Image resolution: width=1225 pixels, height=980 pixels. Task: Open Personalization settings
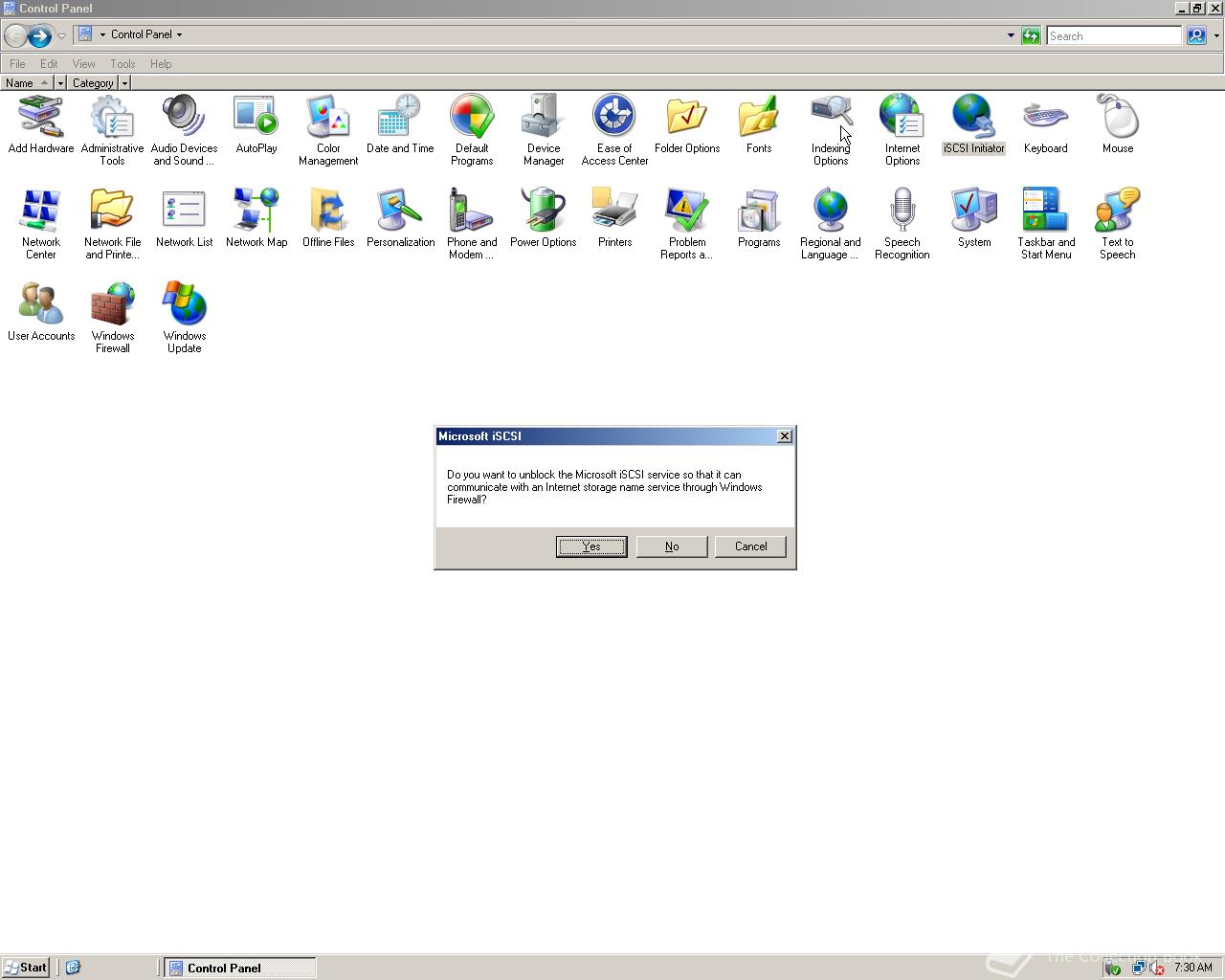coord(400,218)
